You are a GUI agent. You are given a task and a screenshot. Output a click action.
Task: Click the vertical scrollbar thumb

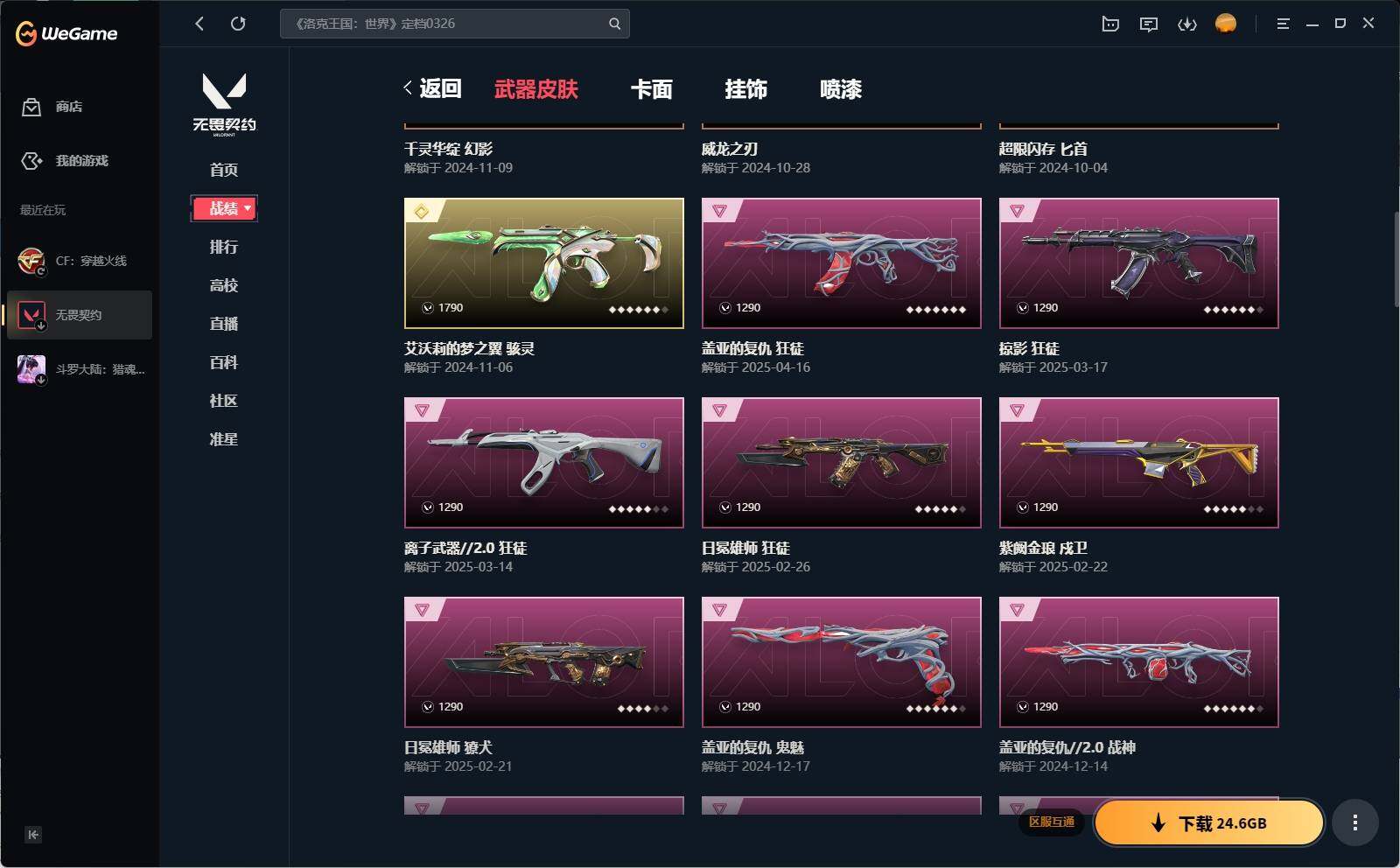coord(1396,258)
